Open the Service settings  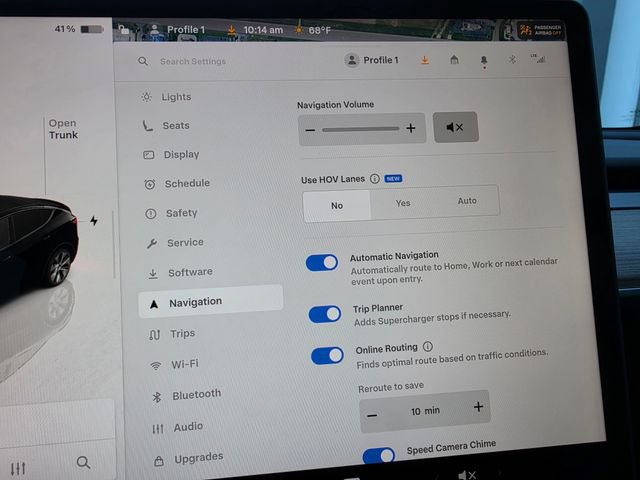click(x=185, y=243)
